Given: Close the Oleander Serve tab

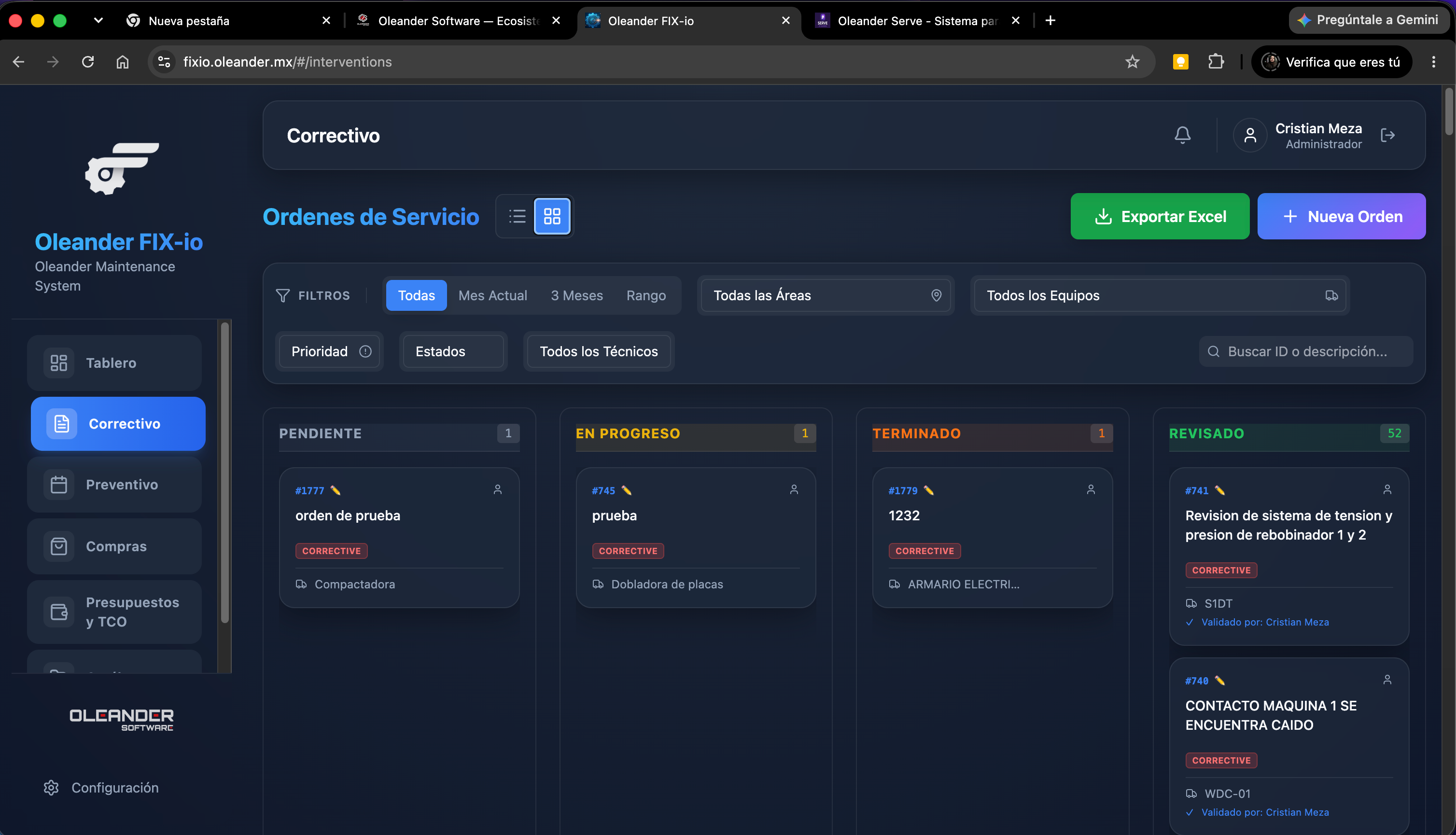Looking at the screenshot, I should pos(1015,21).
